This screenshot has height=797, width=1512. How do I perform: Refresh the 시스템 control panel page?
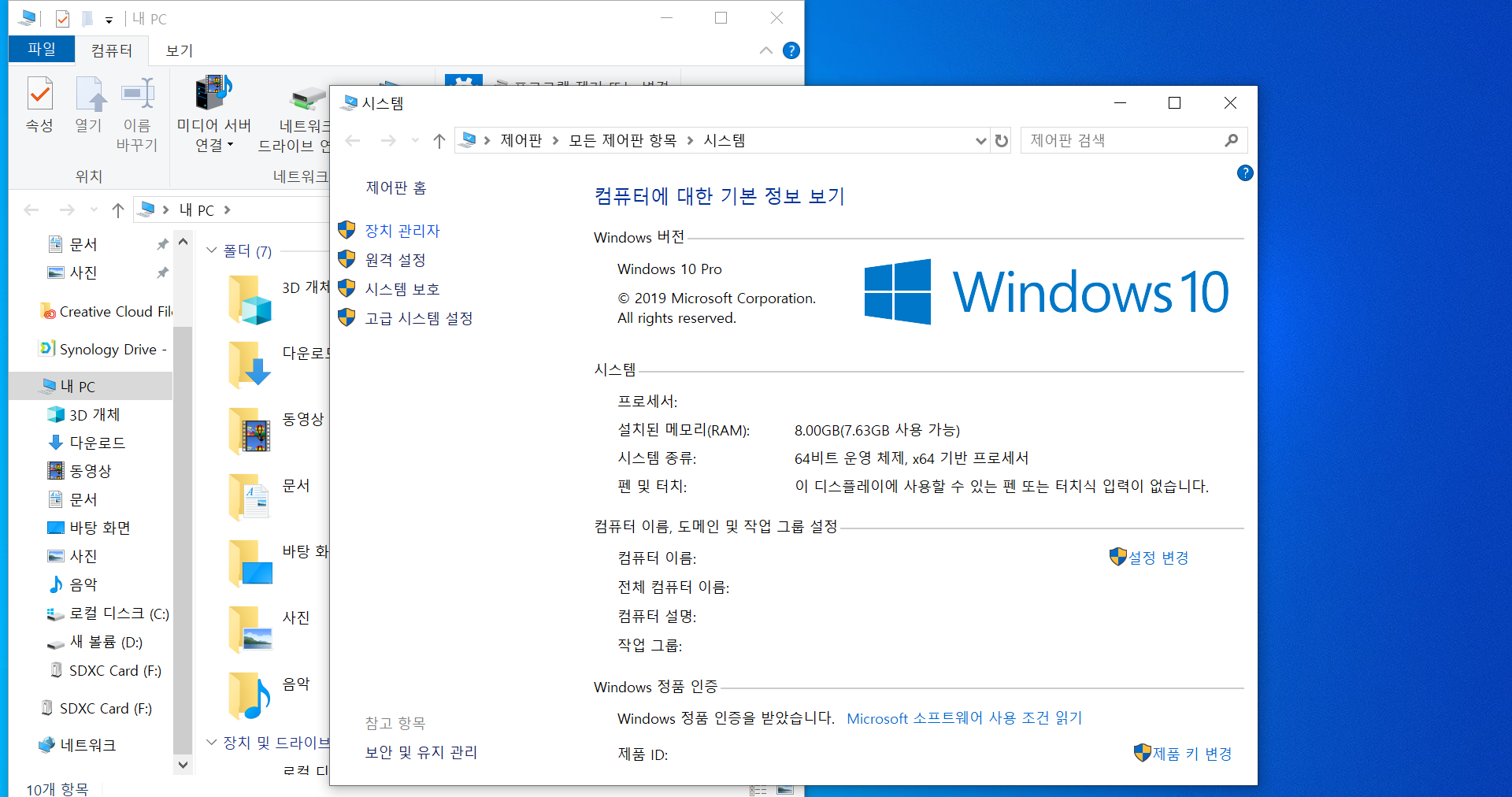(1001, 140)
